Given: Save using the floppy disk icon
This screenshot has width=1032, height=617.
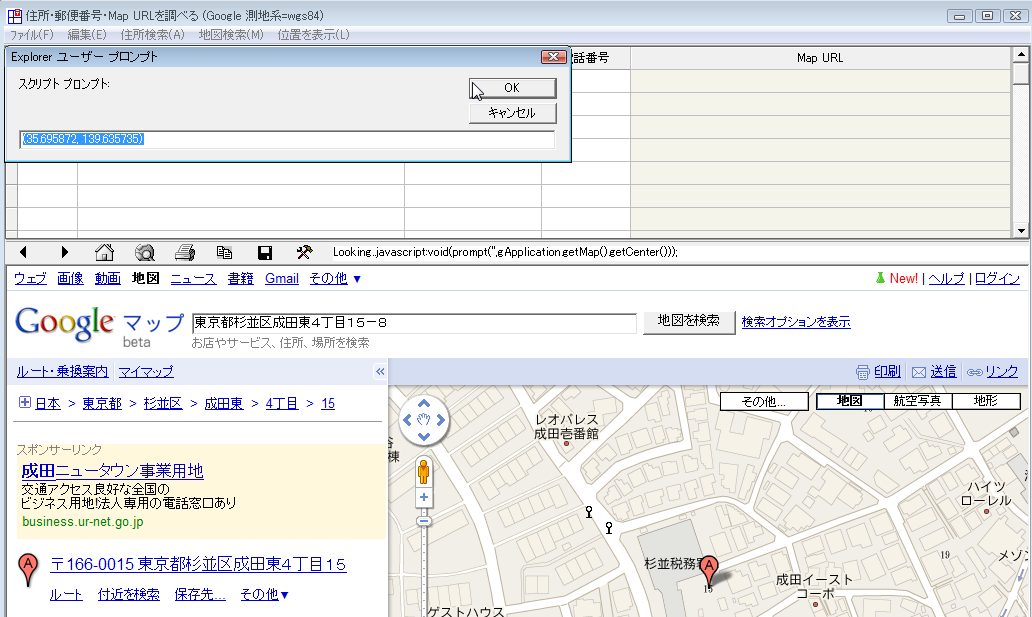Looking at the screenshot, I should 265,252.
